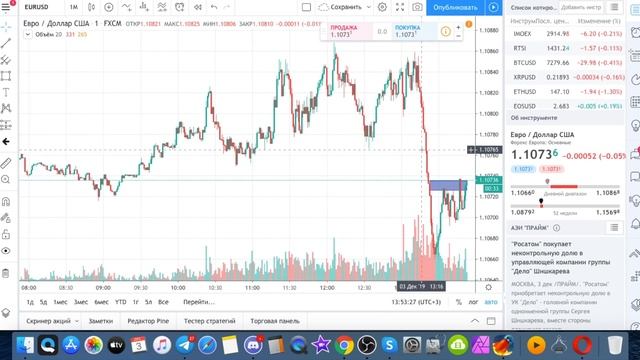
Task: Collapse the bottom panel with chevron-up
Action: [475, 321]
